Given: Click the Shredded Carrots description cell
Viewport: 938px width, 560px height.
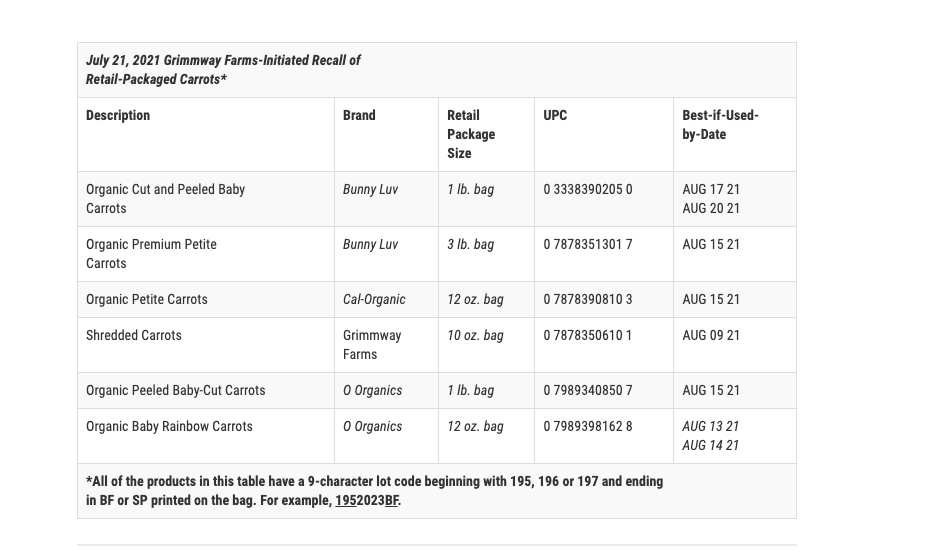Looking at the screenshot, I should coord(134,335).
